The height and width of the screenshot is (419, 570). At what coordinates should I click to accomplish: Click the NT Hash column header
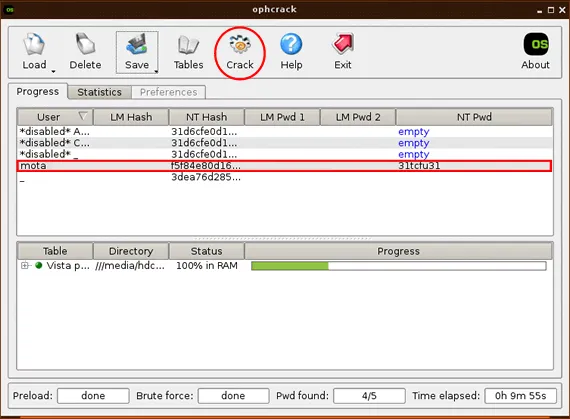(206, 117)
